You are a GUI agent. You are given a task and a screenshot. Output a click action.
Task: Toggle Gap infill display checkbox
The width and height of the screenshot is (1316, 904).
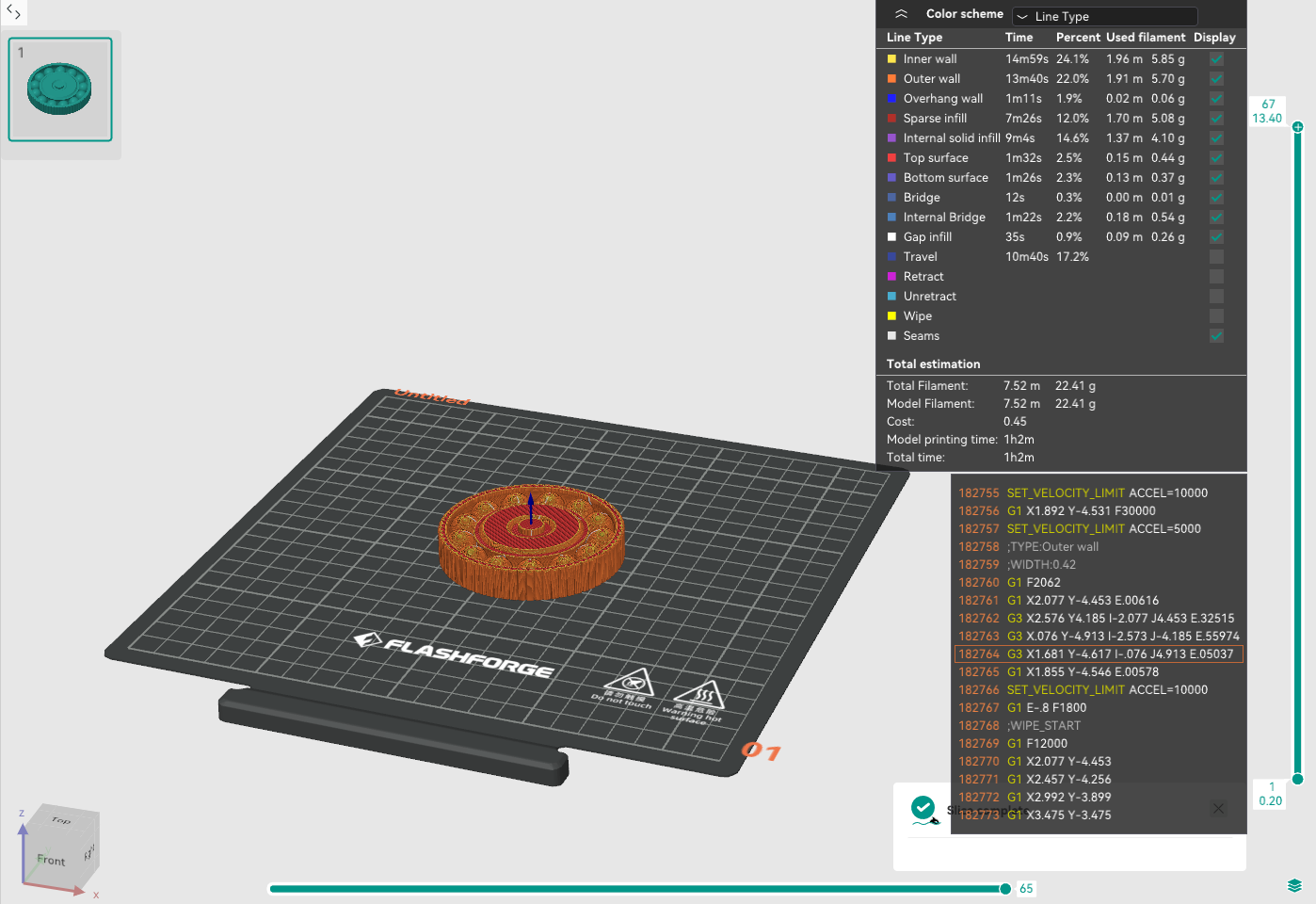click(x=1216, y=236)
